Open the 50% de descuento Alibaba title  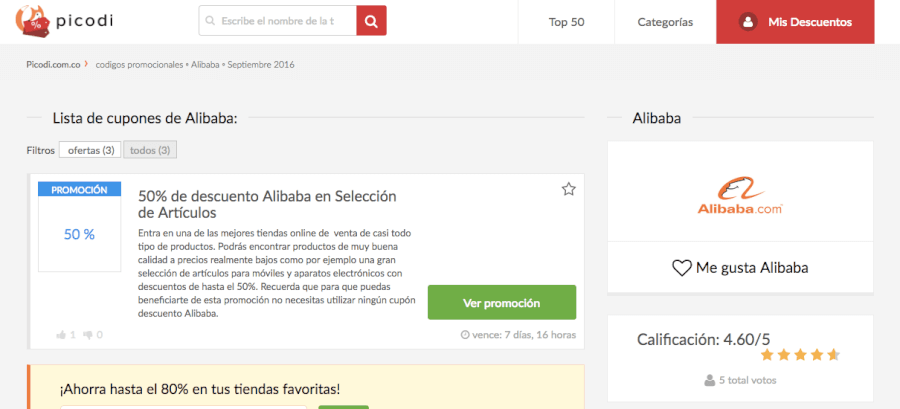pos(267,204)
